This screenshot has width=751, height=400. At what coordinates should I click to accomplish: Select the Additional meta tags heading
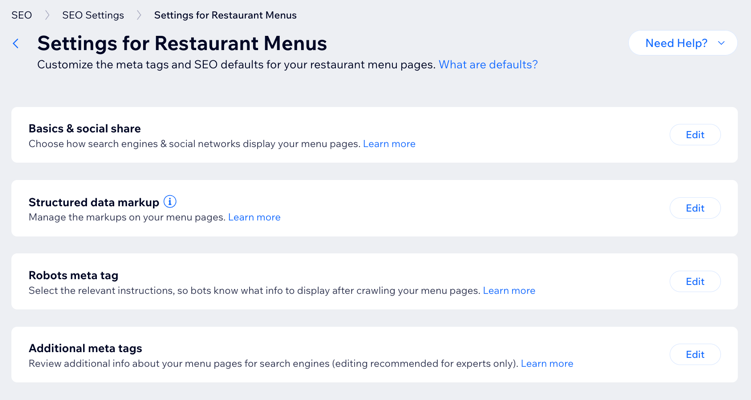pyautogui.click(x=85, y=348)
